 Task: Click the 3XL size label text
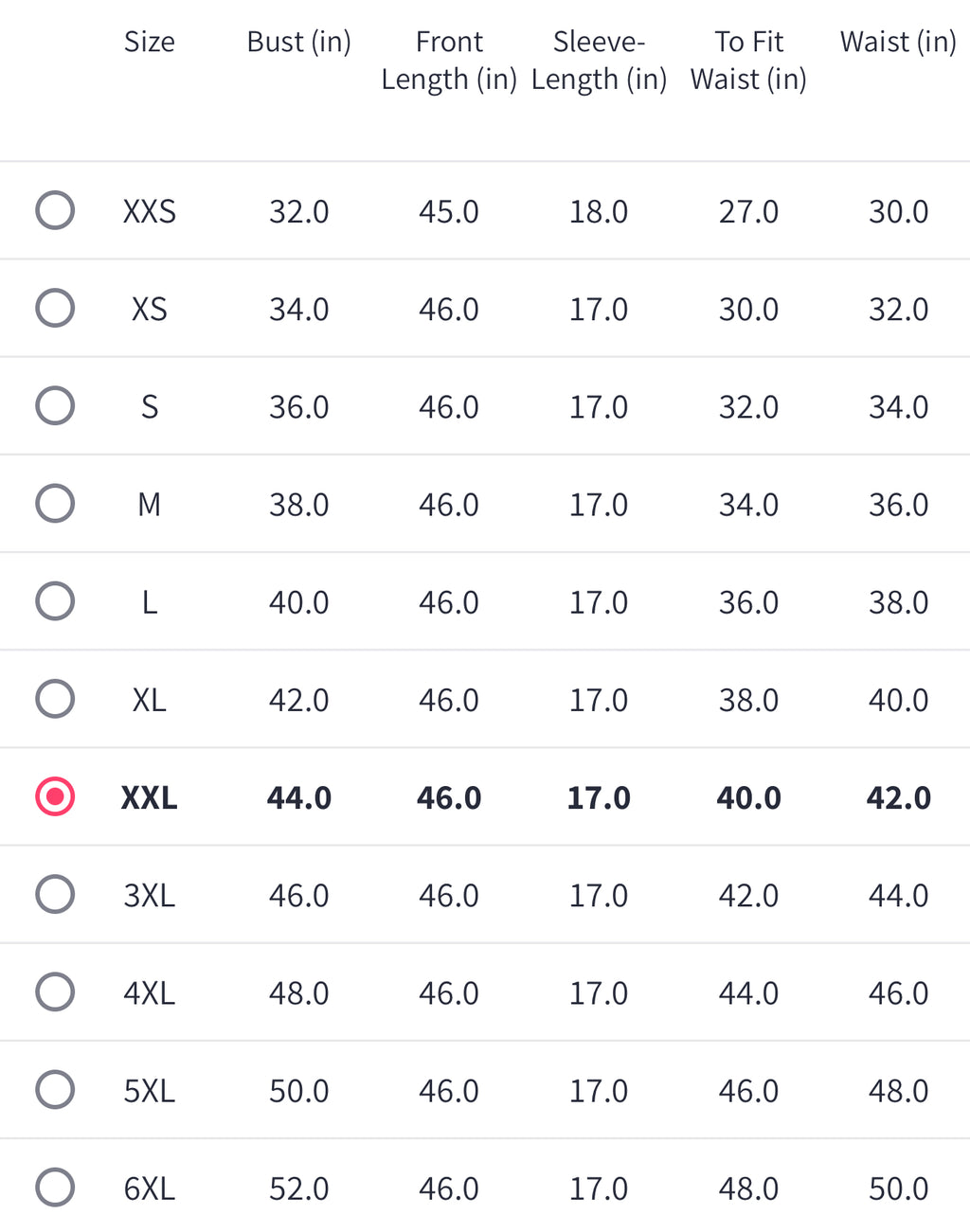click(x=150, y=895)
